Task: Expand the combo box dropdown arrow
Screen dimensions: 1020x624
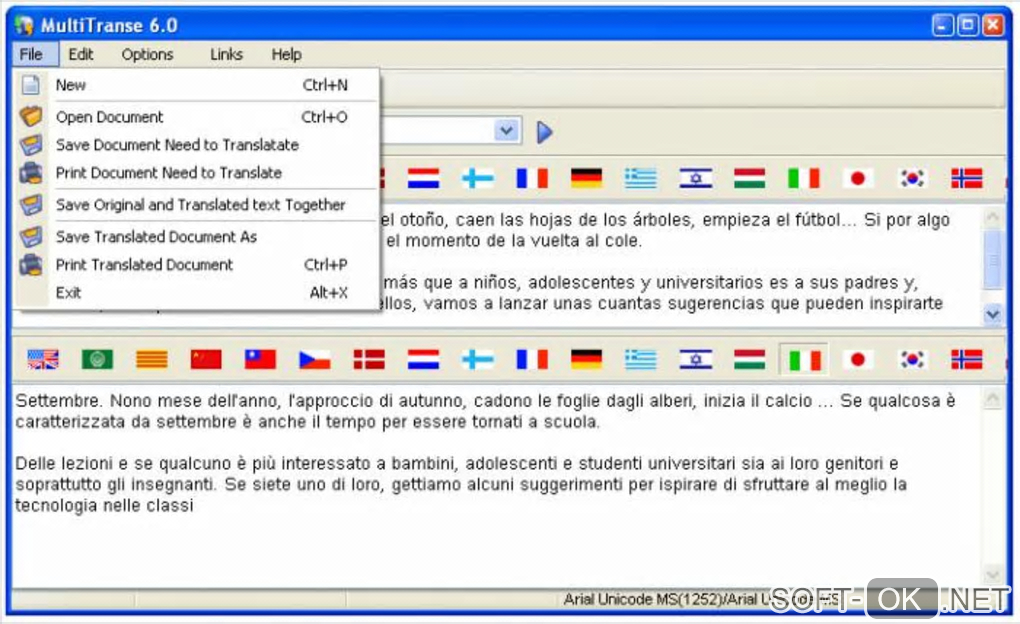Action: pos(507,131)
